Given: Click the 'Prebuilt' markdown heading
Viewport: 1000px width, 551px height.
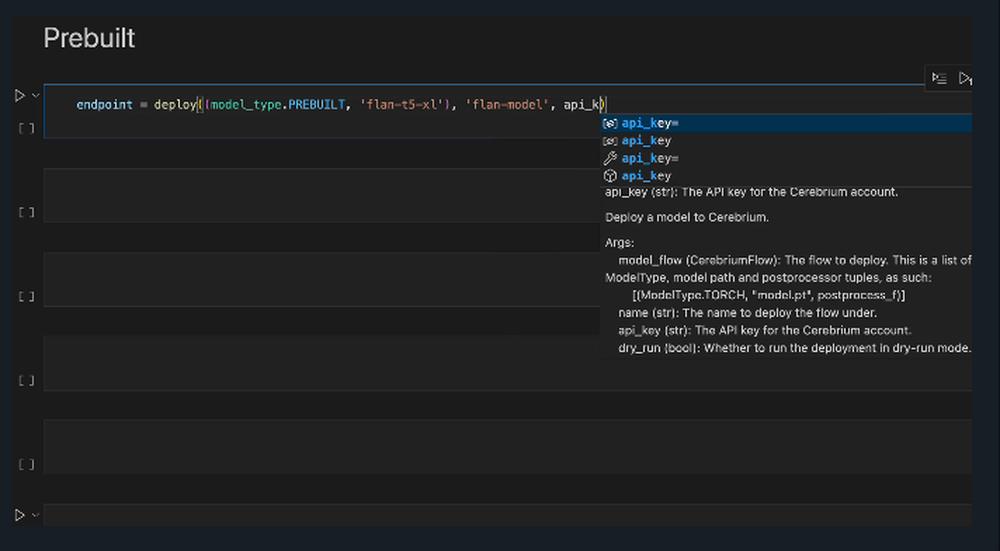Looking at the screenshot, I should pyautogui.click(x=89, y=38).
